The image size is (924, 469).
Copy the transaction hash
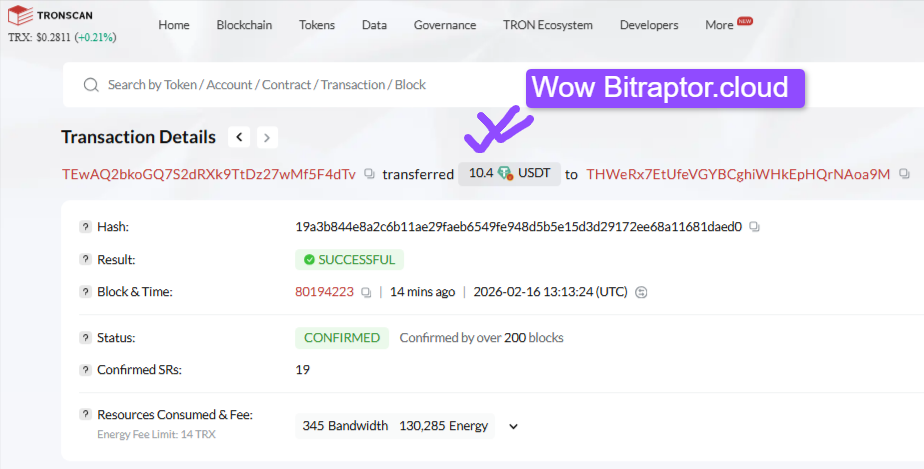(x=755, y=227)
